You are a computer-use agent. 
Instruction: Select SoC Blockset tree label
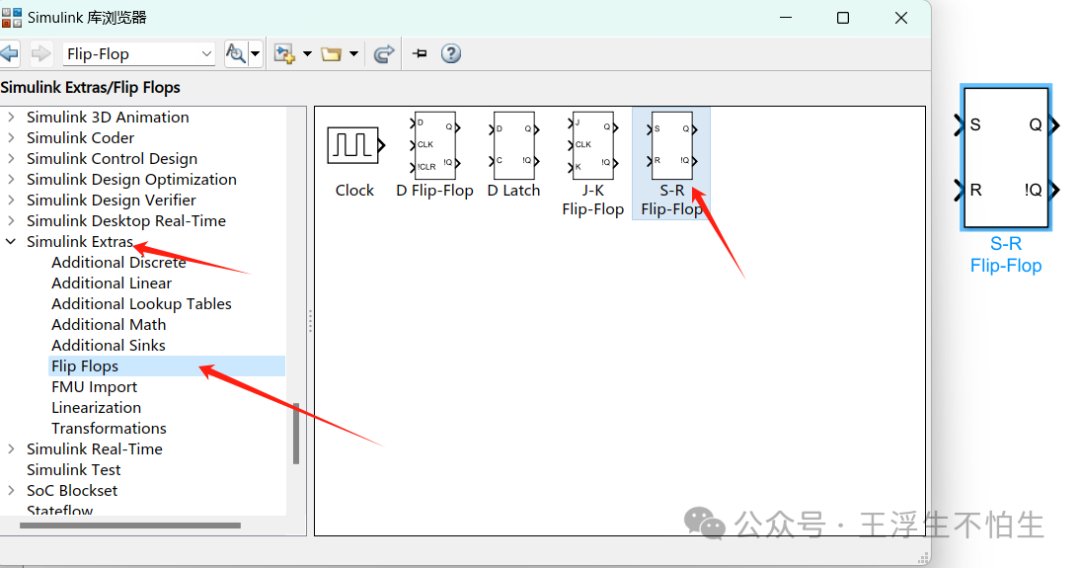(x=72, y=490)
